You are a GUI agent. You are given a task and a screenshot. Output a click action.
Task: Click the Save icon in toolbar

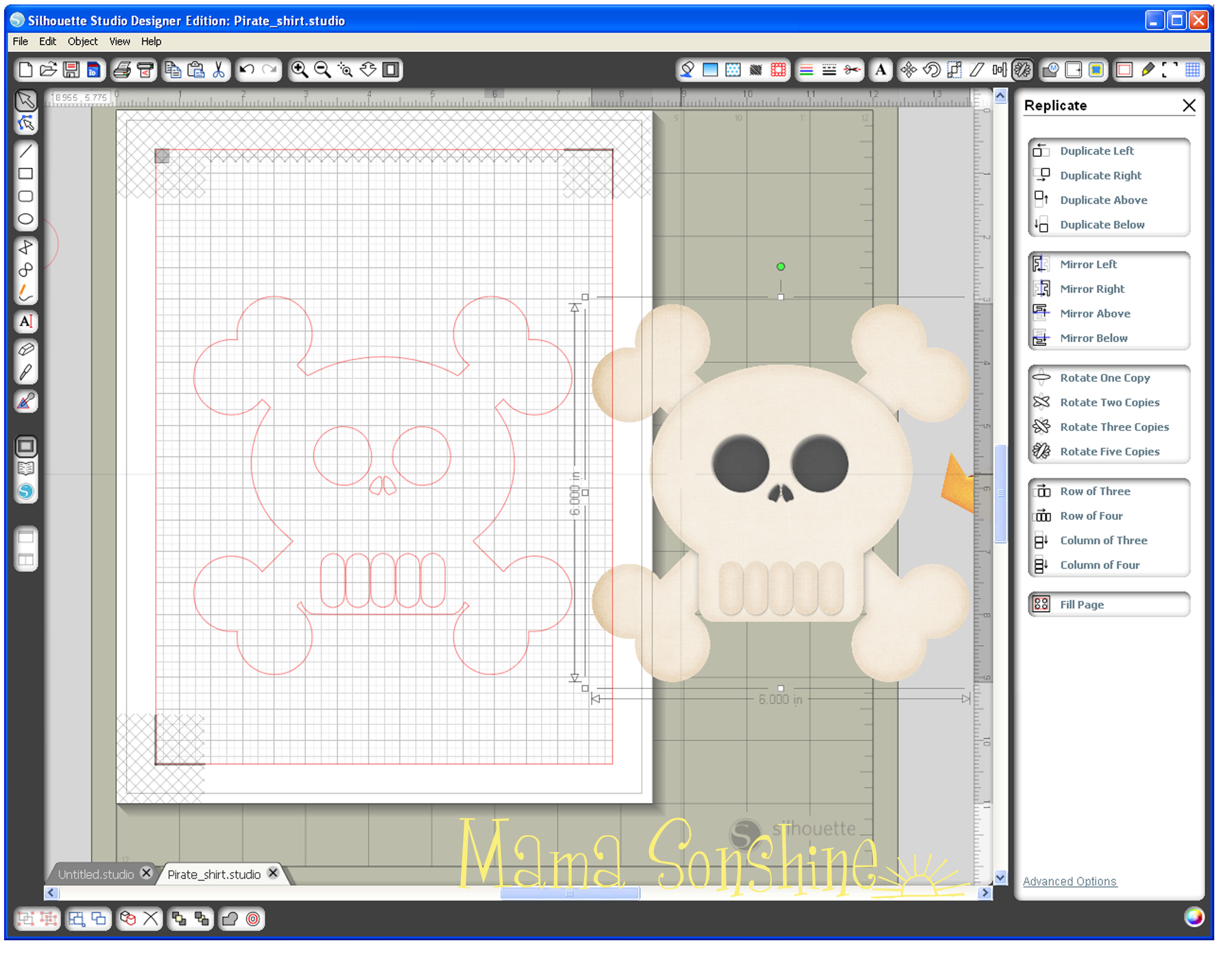click(72, 70)
